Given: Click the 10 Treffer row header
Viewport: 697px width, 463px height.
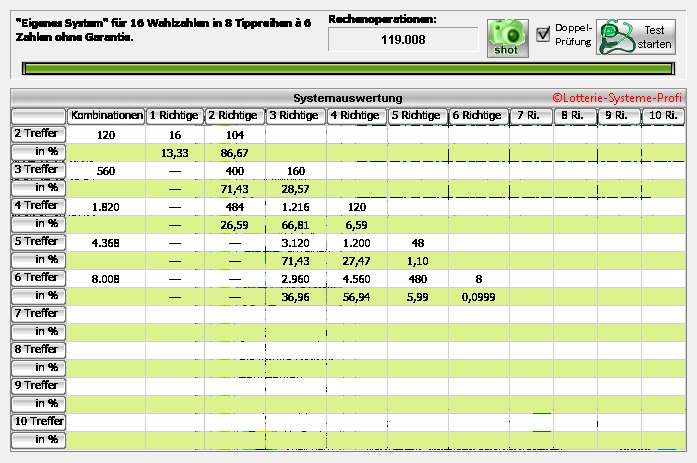Looking at the screenshot, I should coord(38,421).
